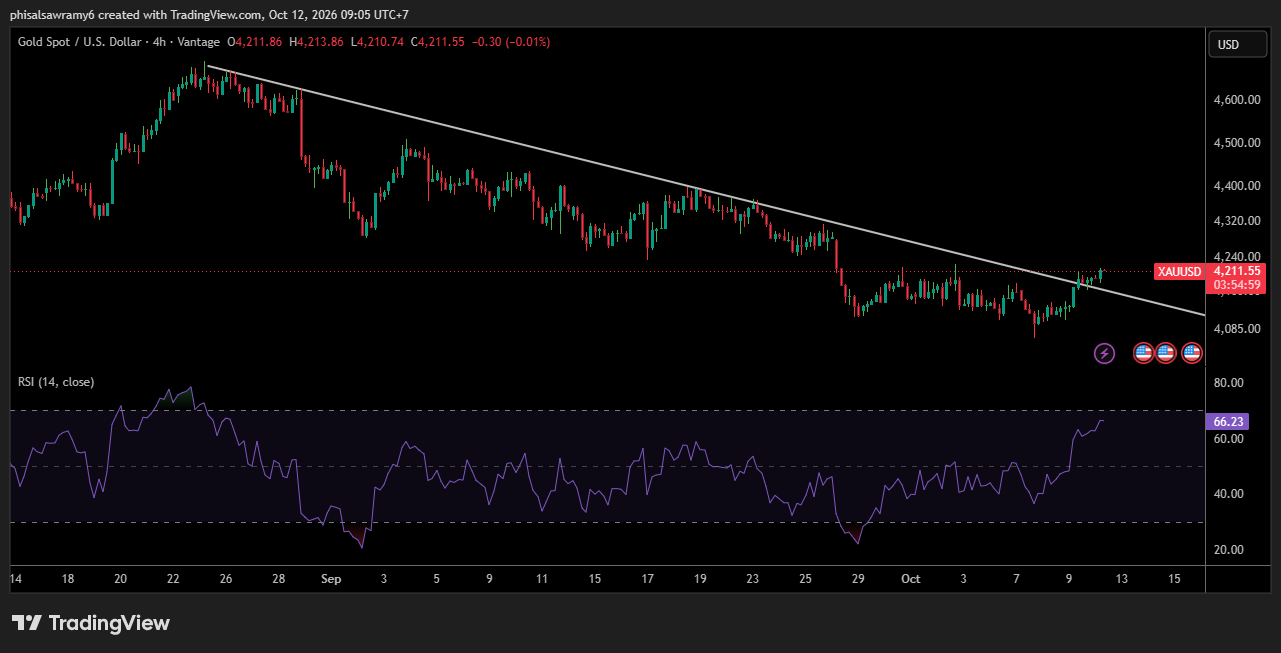Select the XAUUSD symbol label on price axis
1281x653 pixels.
coord(1181,271)
